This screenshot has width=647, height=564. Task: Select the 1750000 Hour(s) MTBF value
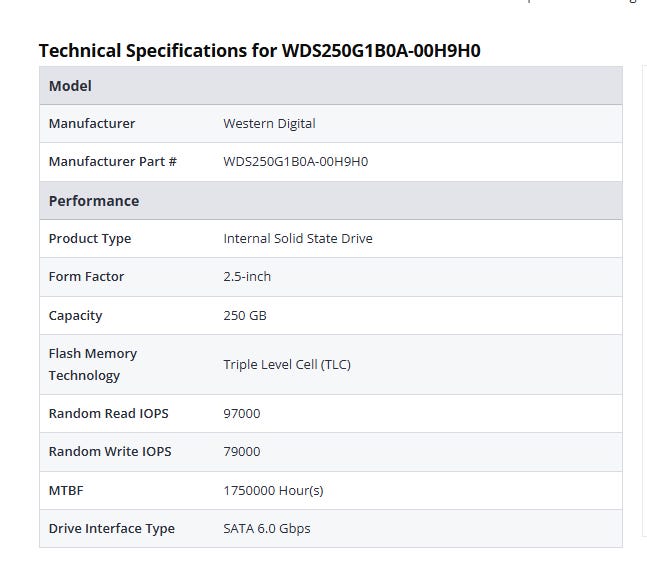[273, 491]
